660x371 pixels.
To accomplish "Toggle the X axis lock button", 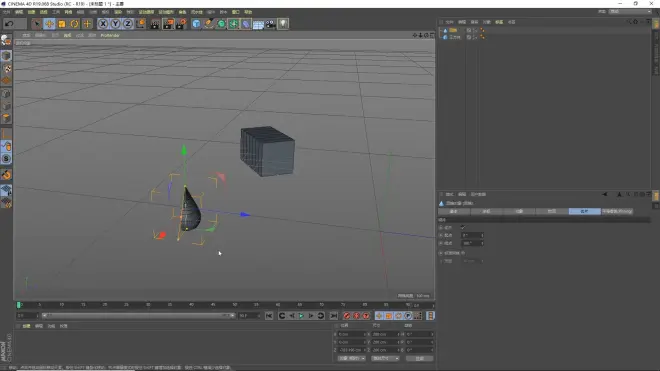I will point(103,24).
